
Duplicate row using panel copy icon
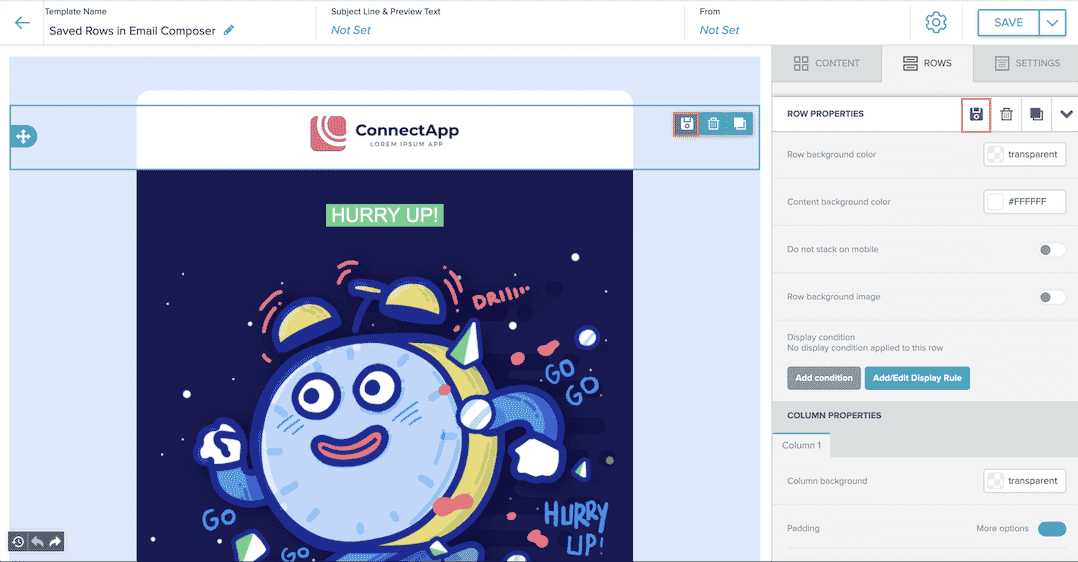(x=1036, y=114)
